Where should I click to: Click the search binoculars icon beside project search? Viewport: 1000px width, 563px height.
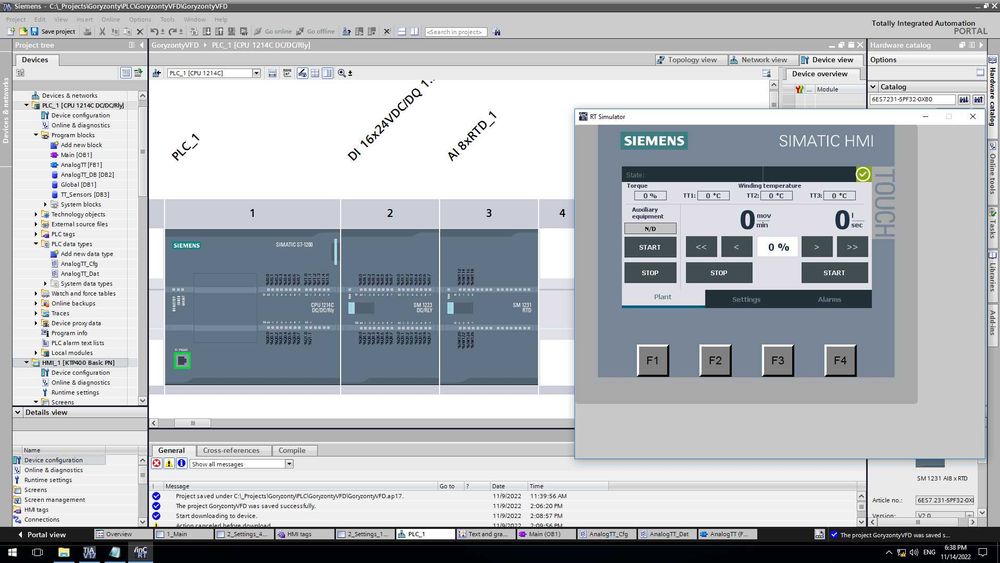(497, 31)
